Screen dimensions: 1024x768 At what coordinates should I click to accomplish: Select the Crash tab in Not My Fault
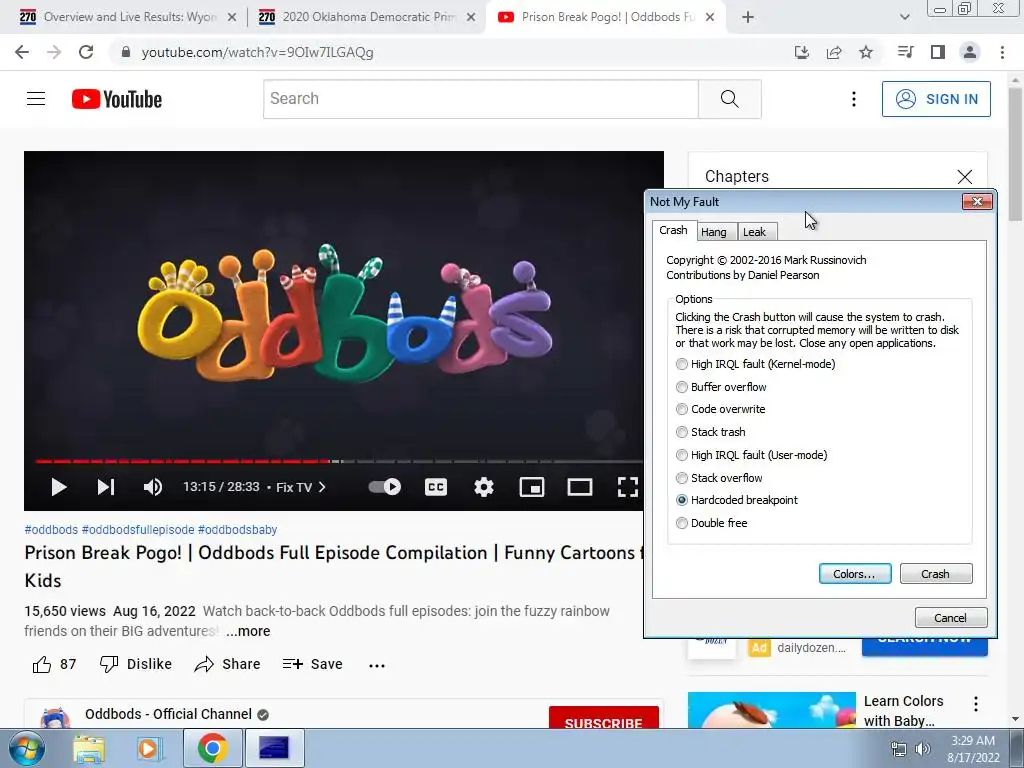tap(673, 231)
